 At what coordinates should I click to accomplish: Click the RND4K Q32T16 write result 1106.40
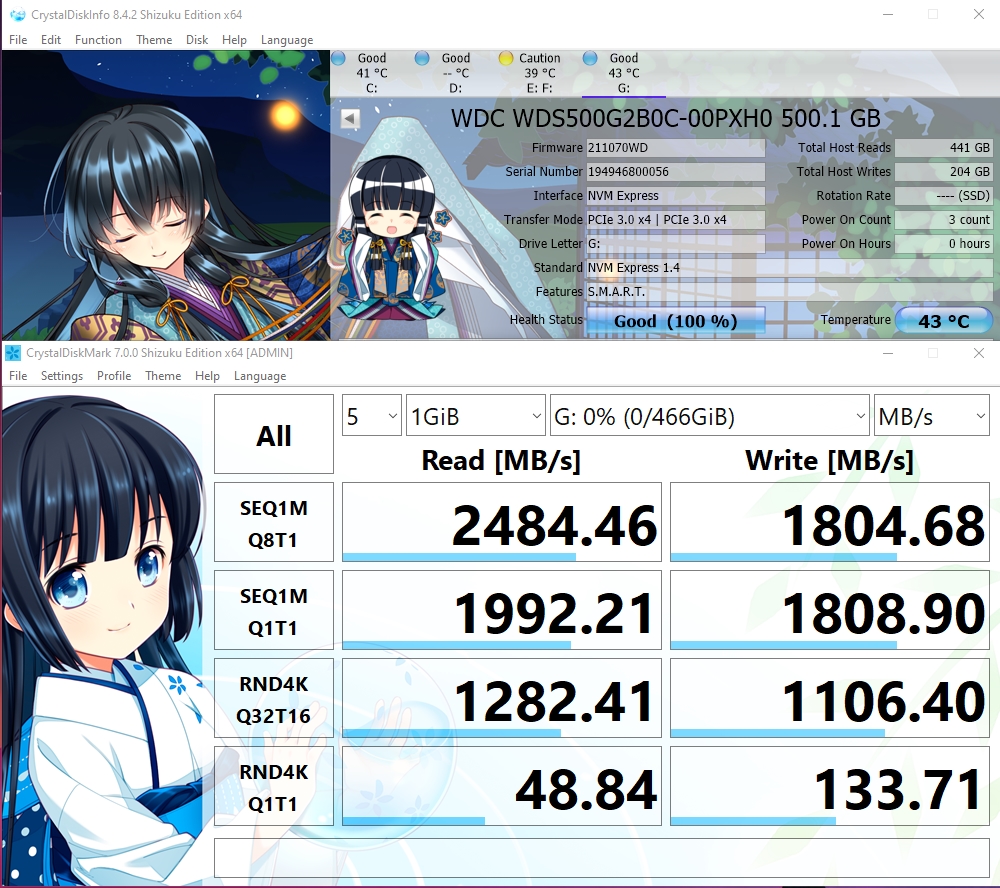830,699
